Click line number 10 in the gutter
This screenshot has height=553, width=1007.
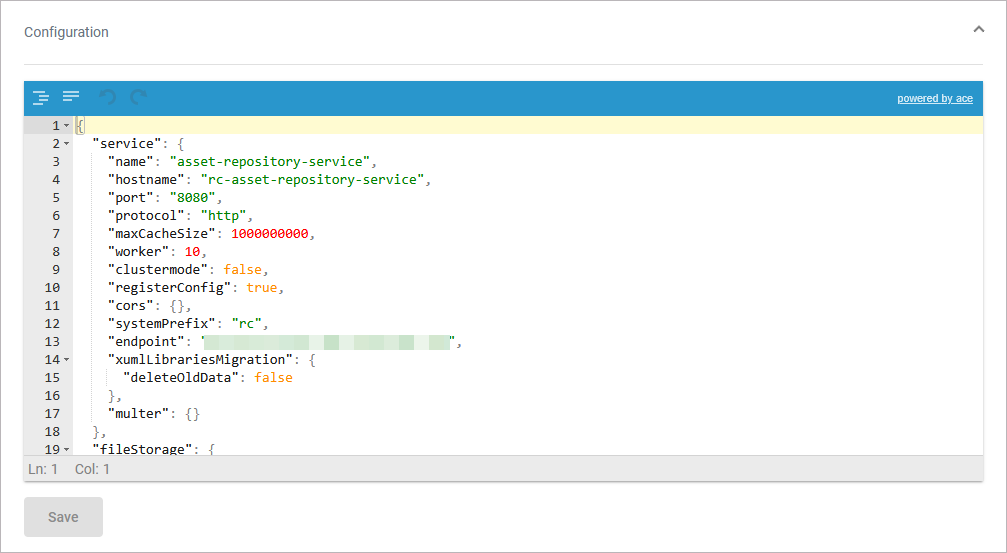51,287
